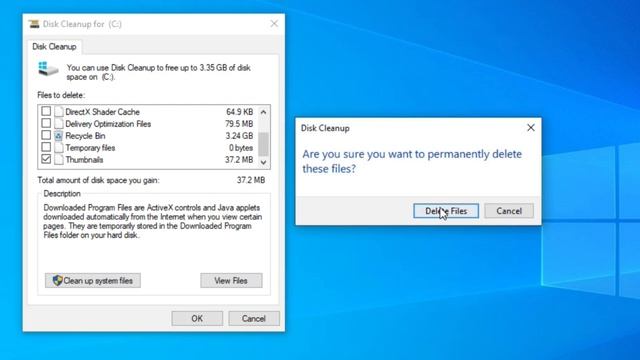Click the 64.9 KB size value
This screenshot has width=640, height=360.
click(240, 112)
